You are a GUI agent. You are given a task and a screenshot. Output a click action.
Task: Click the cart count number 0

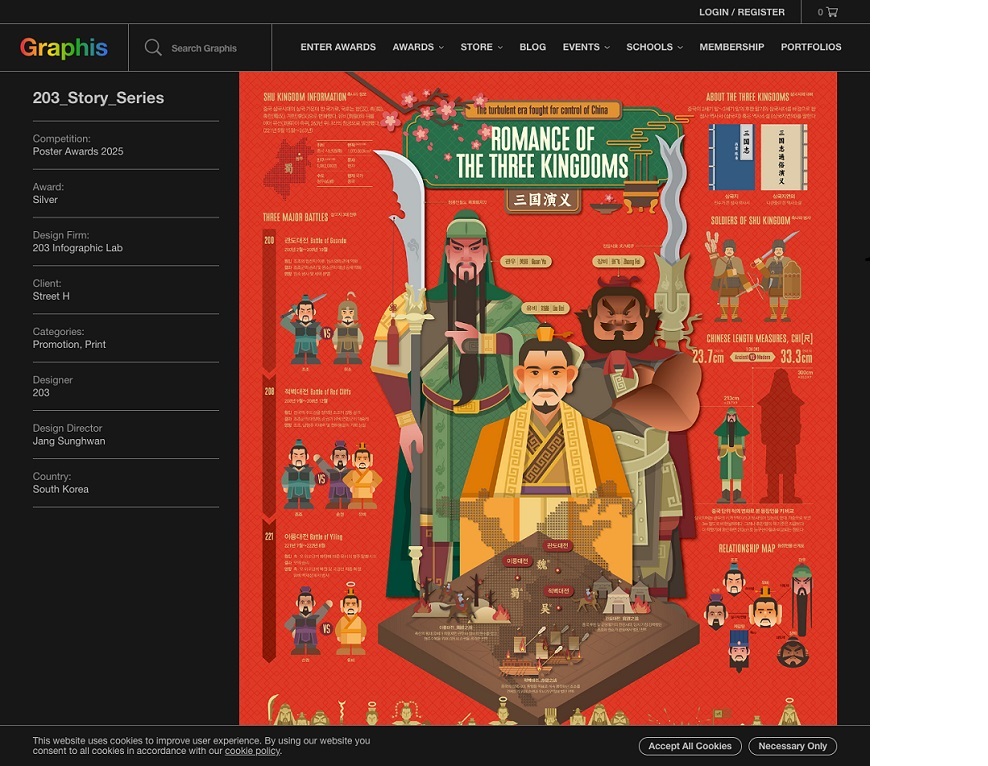(820, 12)
